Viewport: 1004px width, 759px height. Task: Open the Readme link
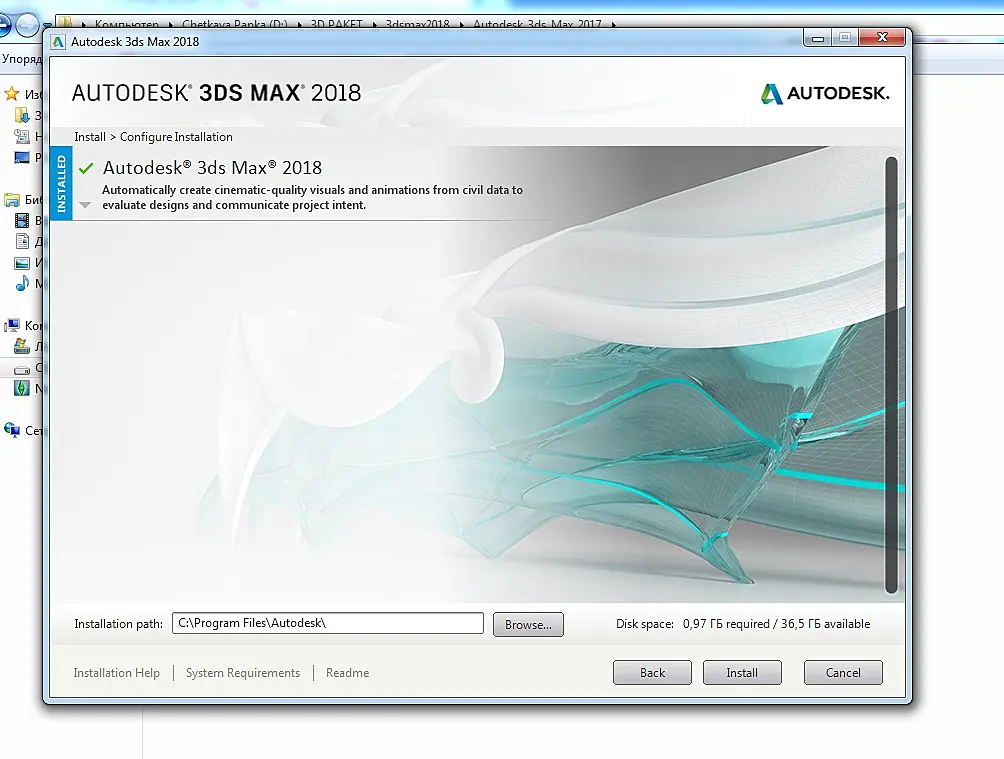tap(347, 673)
